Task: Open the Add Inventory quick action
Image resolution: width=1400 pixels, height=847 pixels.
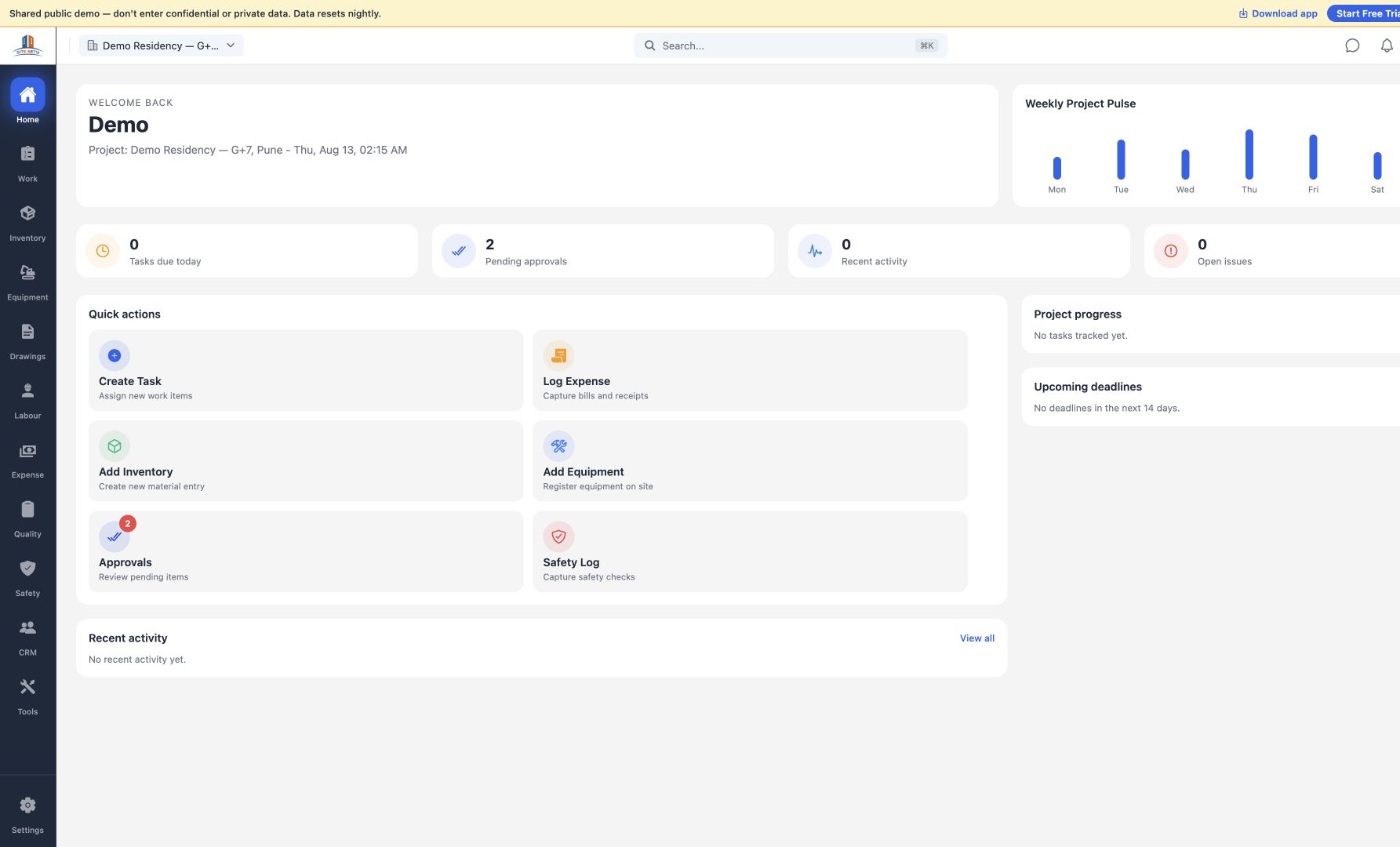Action: click(306, 461)
